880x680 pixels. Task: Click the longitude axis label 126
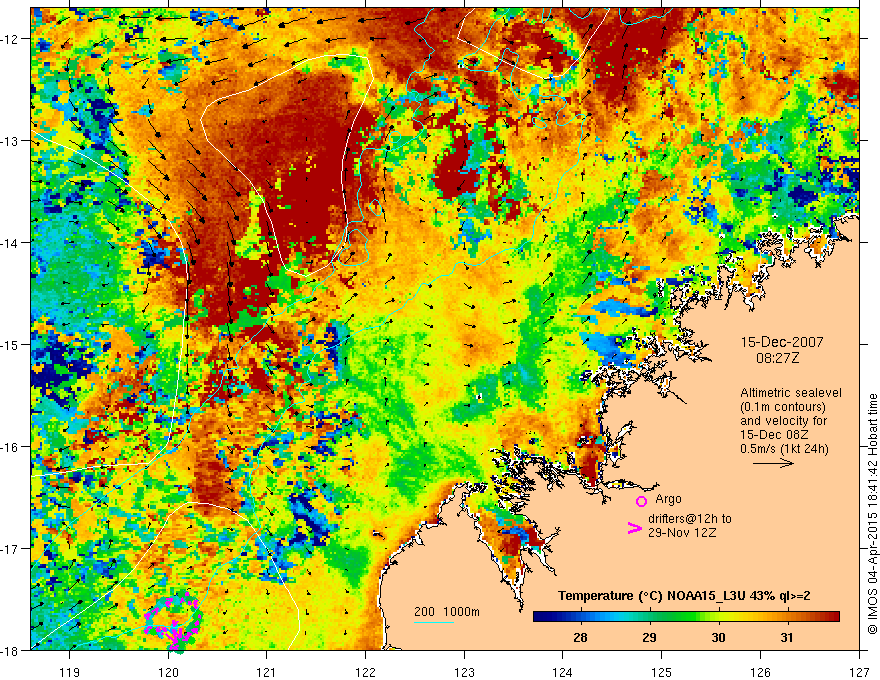(760, 672)
